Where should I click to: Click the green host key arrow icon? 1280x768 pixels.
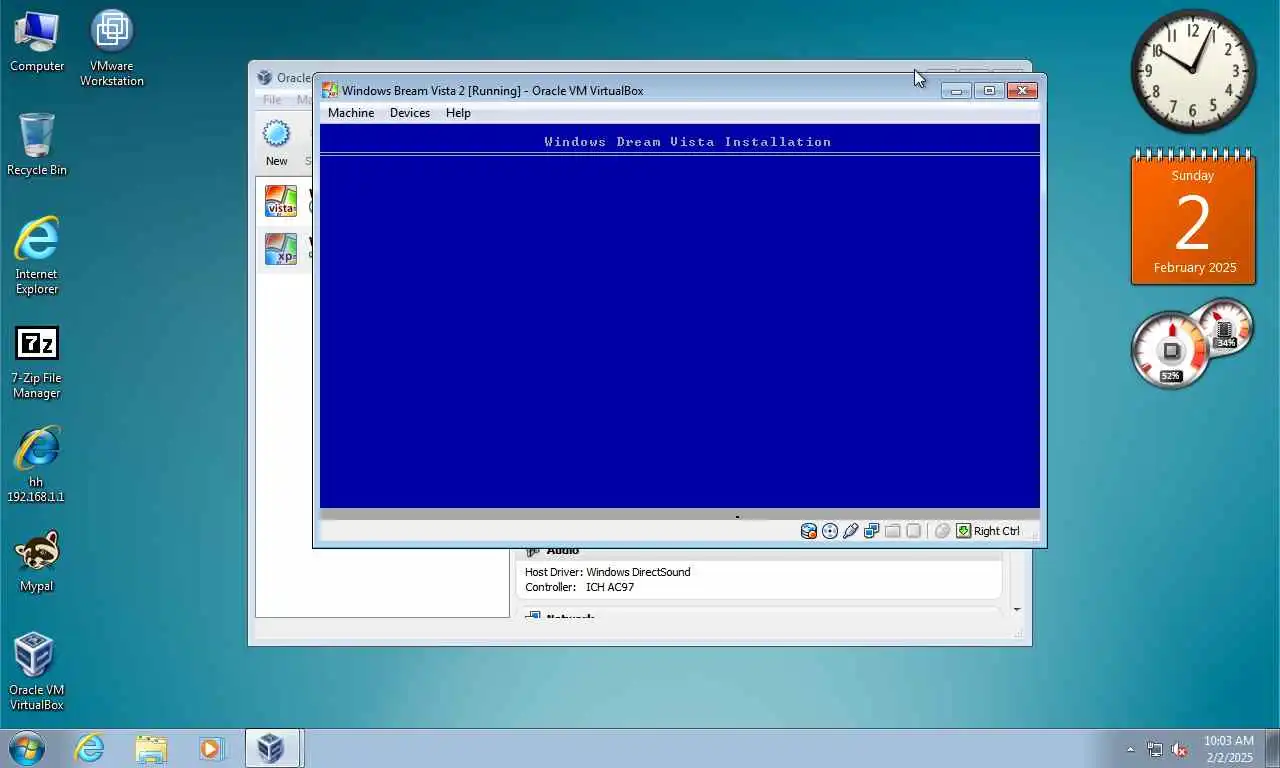(x=963, y=531)
